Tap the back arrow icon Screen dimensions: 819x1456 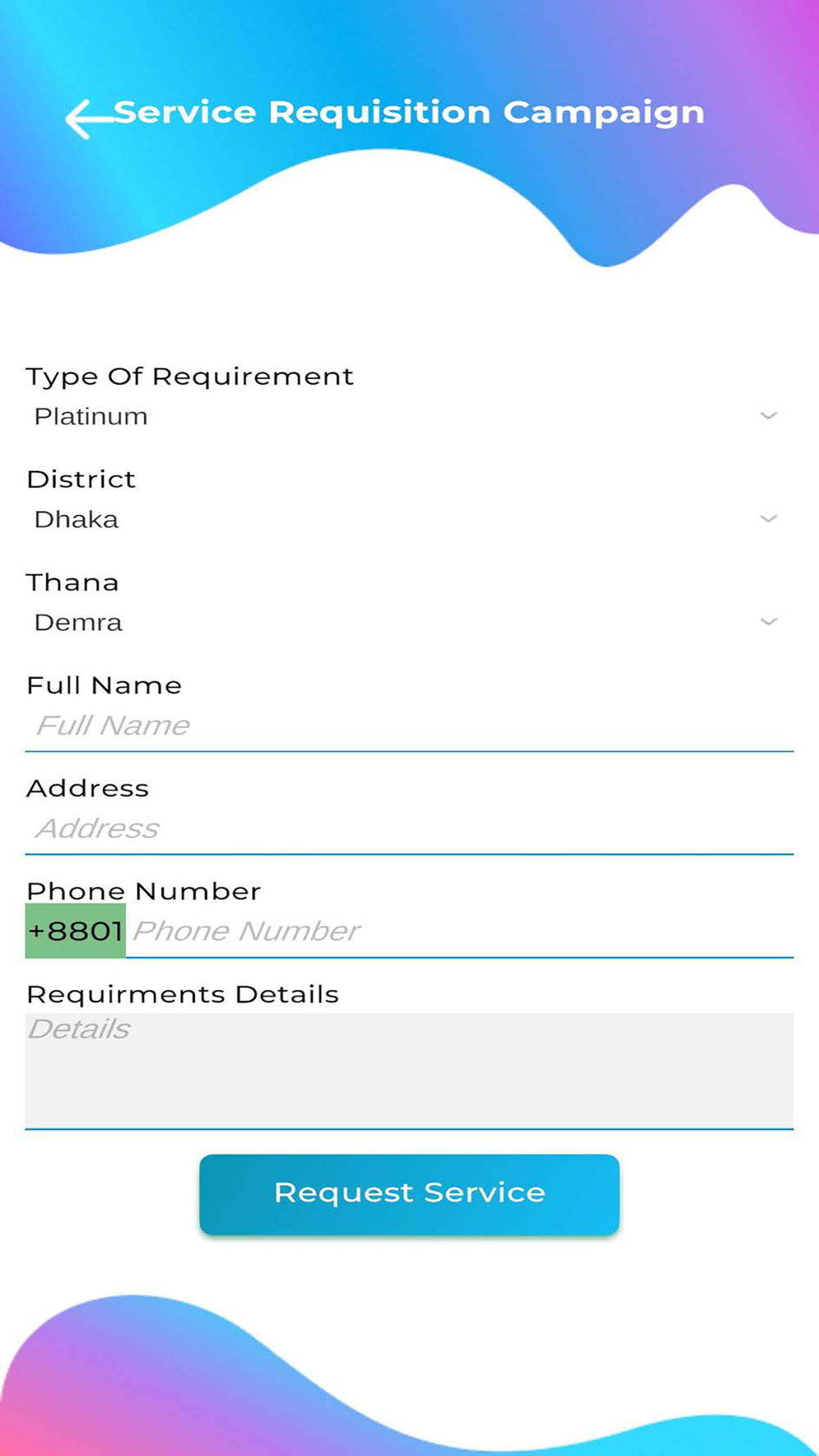pyautogui.click(x=90, y=120)
